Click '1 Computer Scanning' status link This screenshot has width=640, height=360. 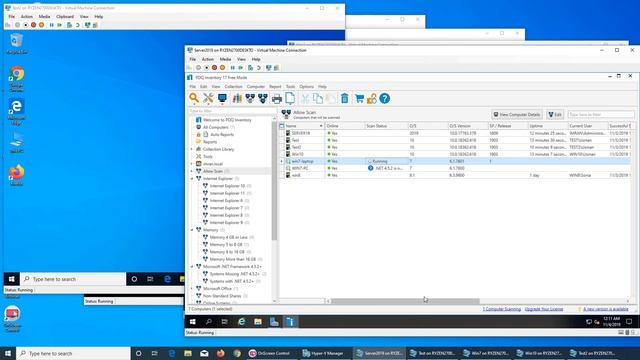502,309
